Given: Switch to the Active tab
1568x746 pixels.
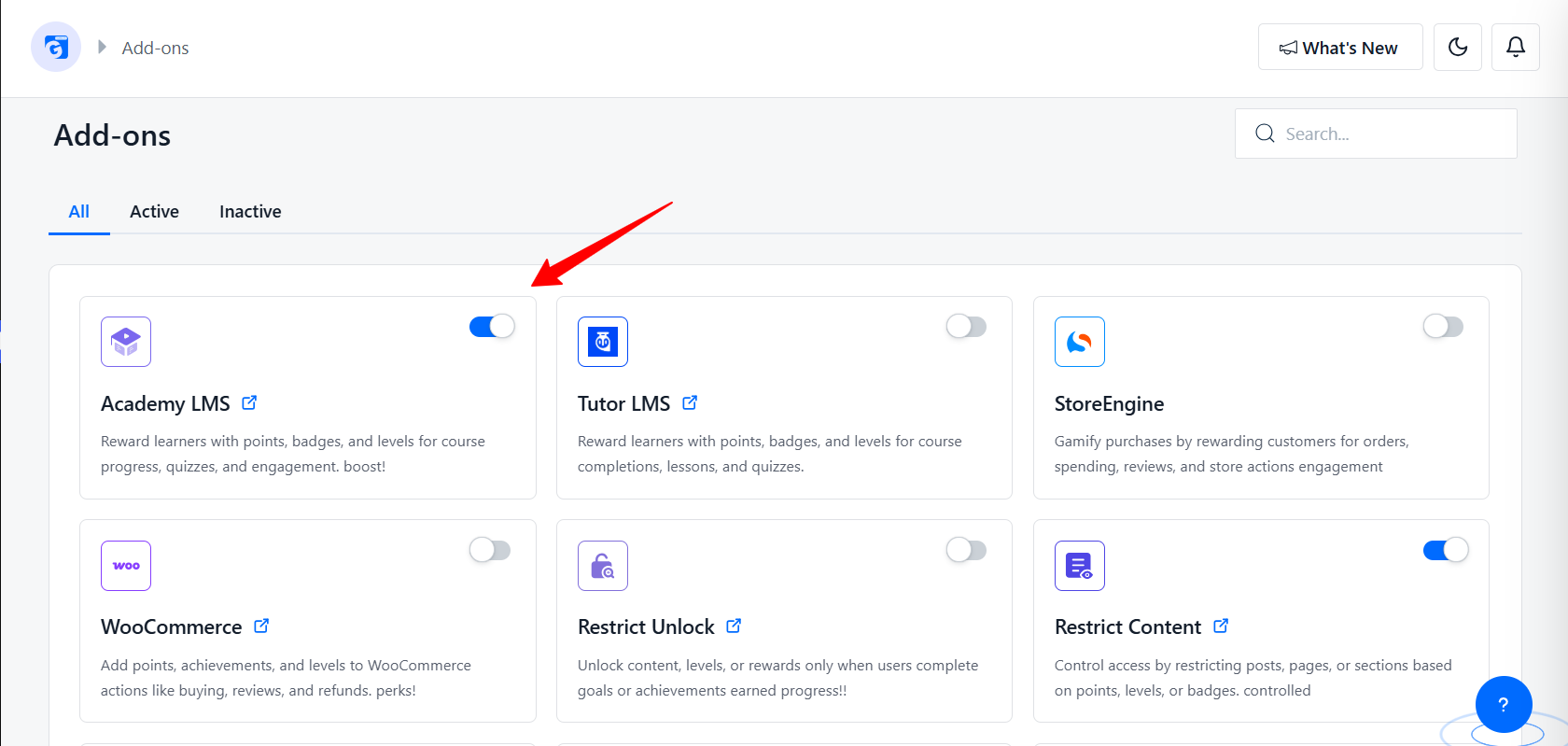Looking at the screenshot, I should 154,212.
